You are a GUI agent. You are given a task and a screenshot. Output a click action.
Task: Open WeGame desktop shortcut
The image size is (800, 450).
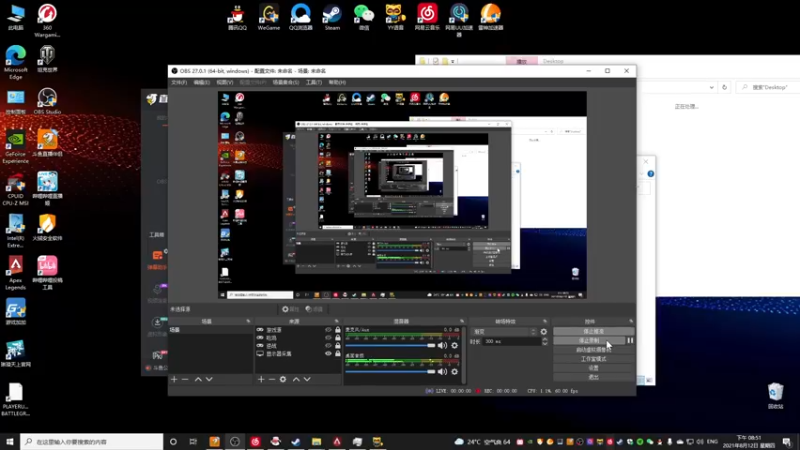(x=268, y=17)
